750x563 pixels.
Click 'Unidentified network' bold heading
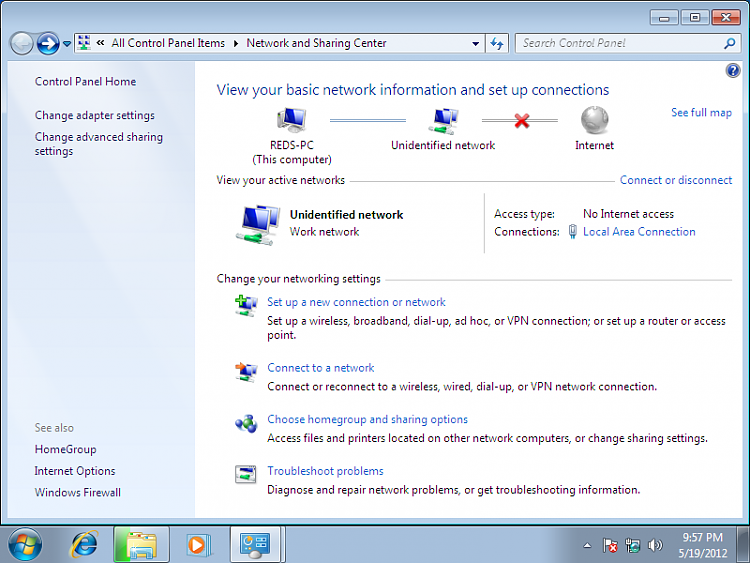(x=346, y=215)
